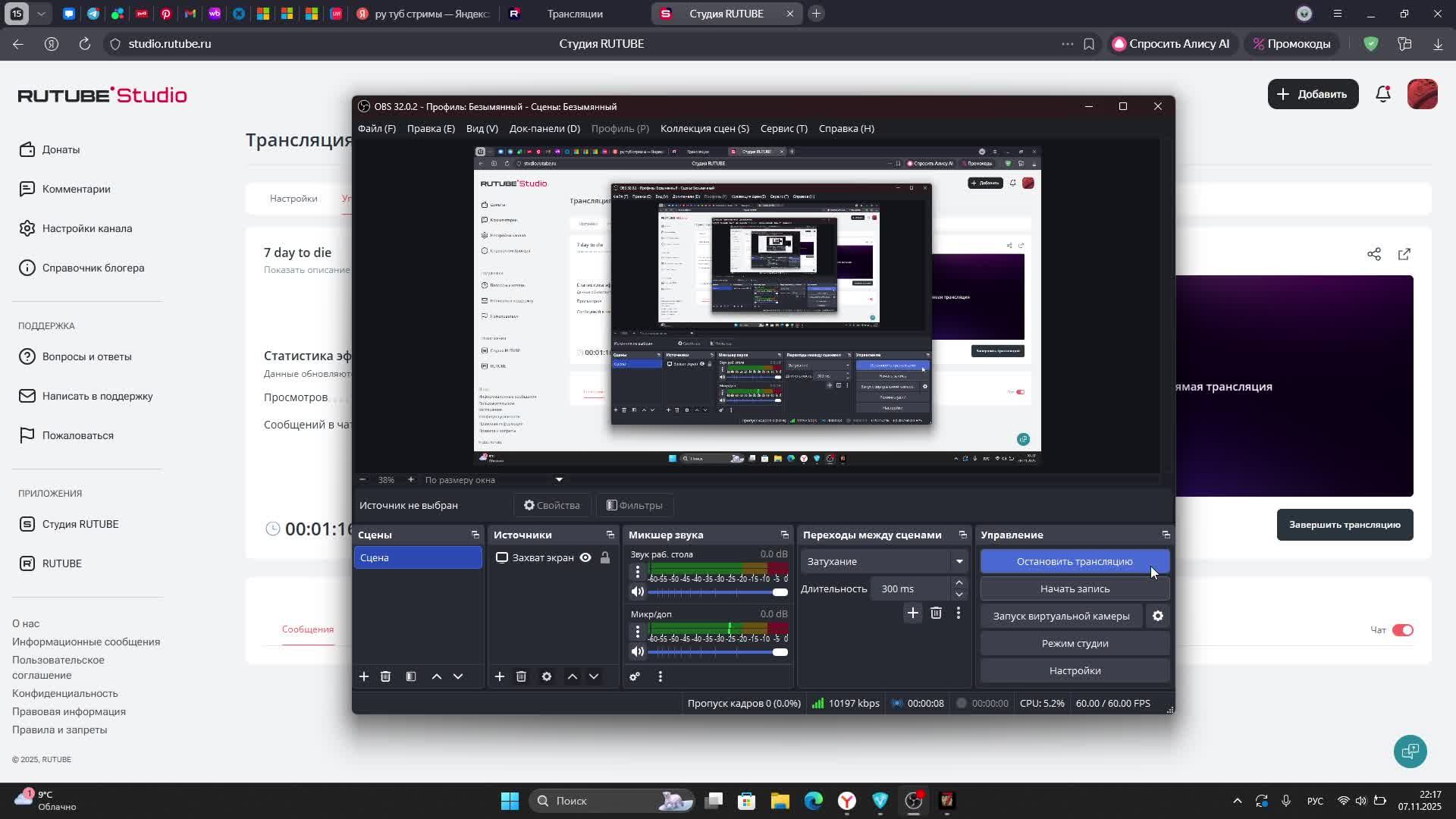
Task: Select Сцена in the scenes list
Action: 418,558
